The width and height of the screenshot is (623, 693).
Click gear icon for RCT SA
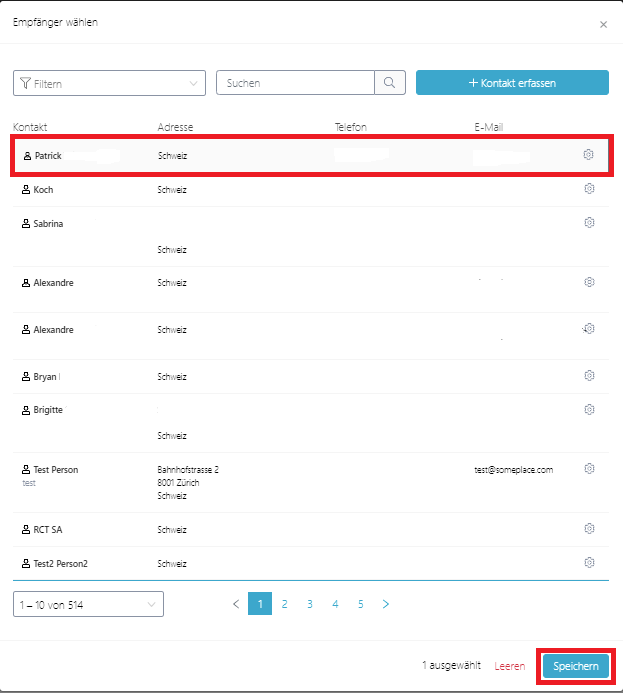point(589,528)
